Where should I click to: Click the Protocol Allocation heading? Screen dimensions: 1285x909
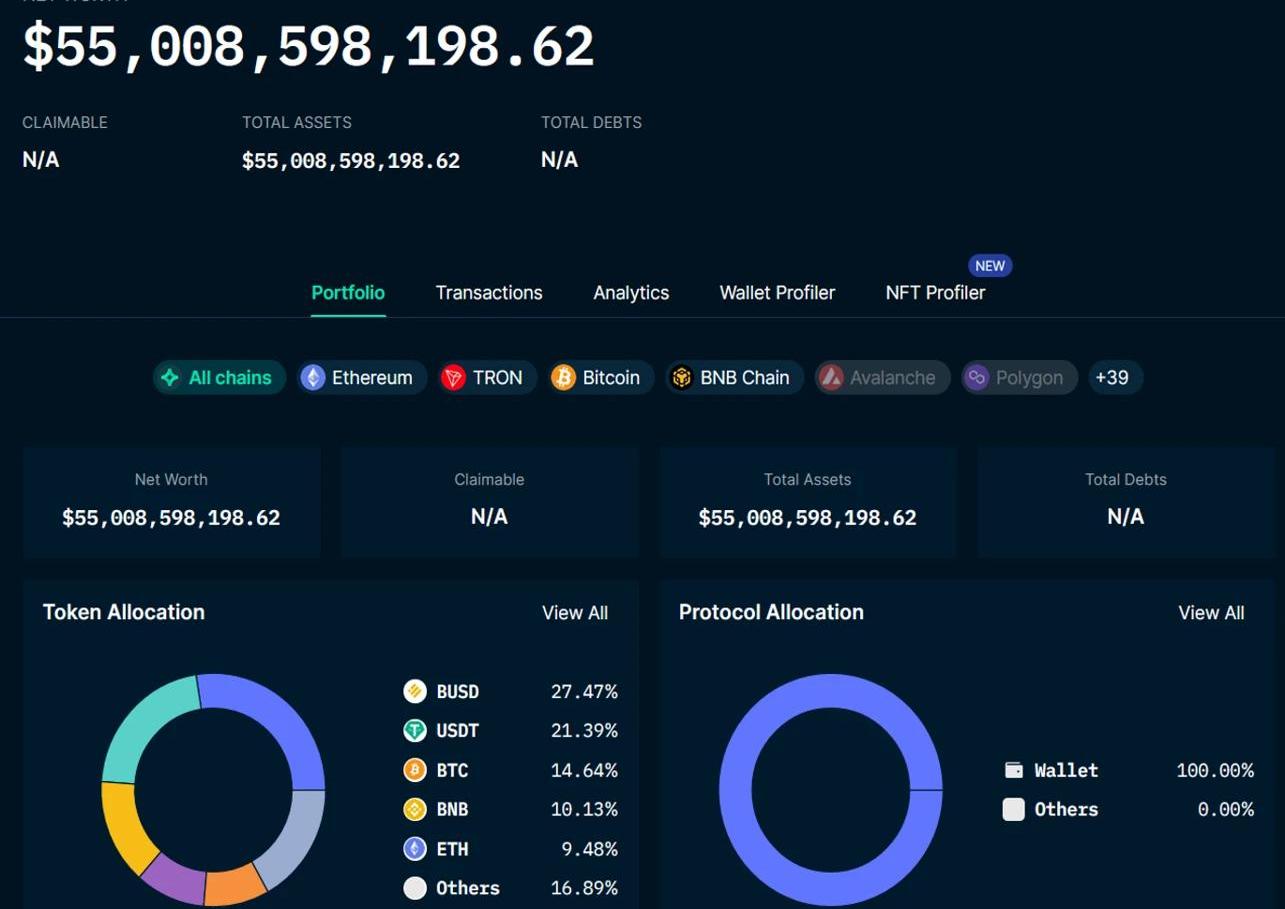[771, 612]
